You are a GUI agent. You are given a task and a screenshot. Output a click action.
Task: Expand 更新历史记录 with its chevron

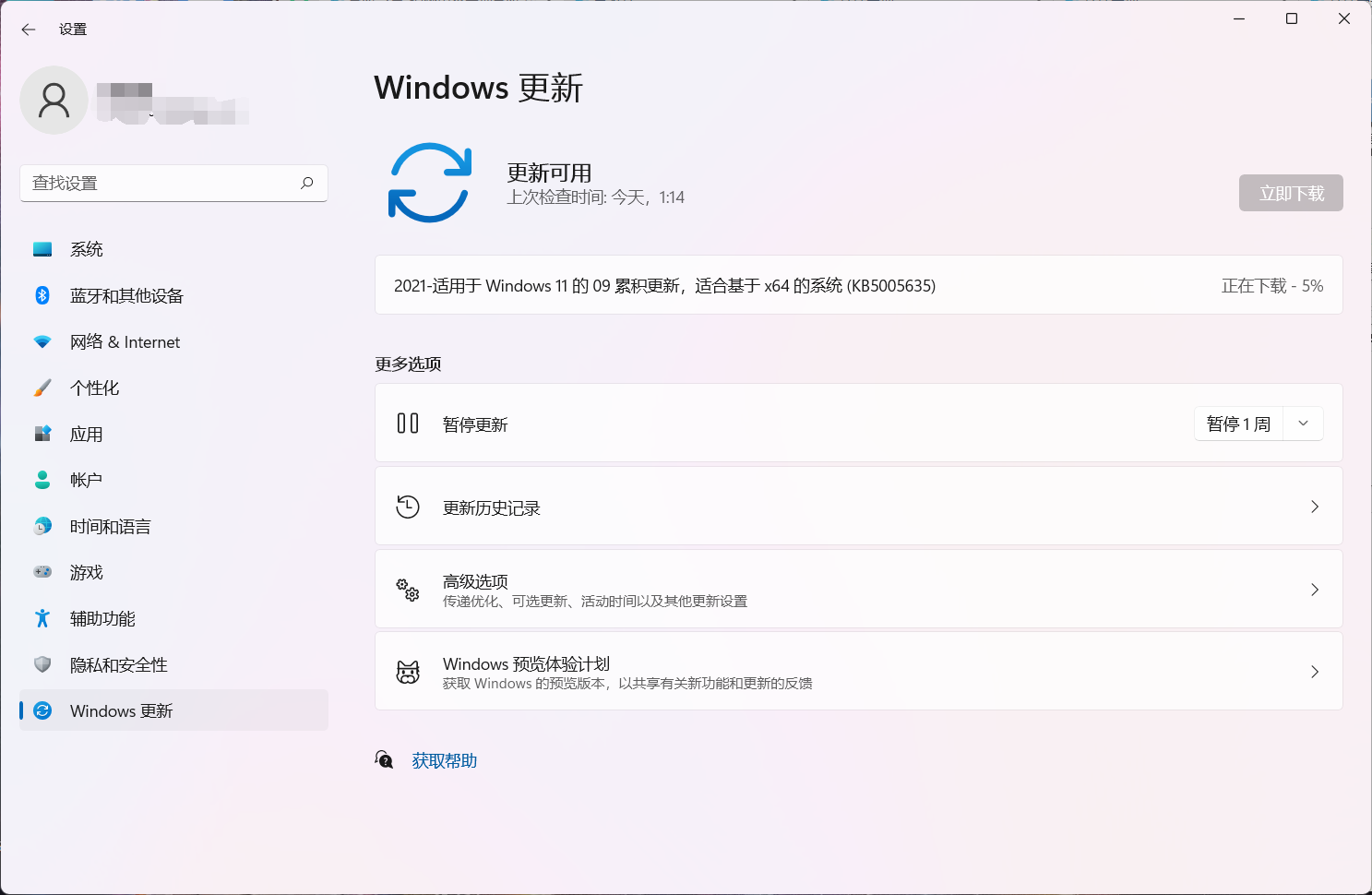click(x=1315, y=507)
